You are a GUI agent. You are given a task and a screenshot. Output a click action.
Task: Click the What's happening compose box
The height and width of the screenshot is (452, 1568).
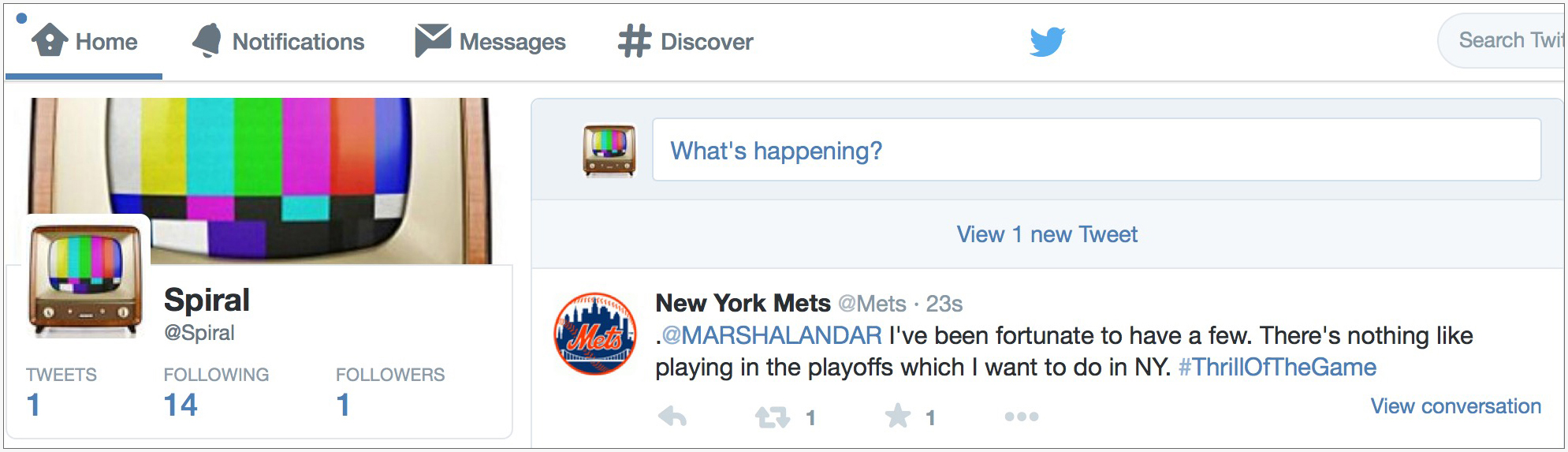[x=1097, y=150]
